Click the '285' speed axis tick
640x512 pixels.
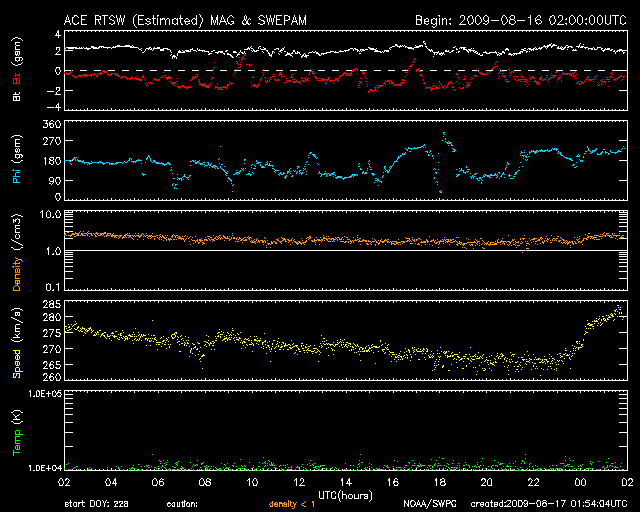point(52,304)
